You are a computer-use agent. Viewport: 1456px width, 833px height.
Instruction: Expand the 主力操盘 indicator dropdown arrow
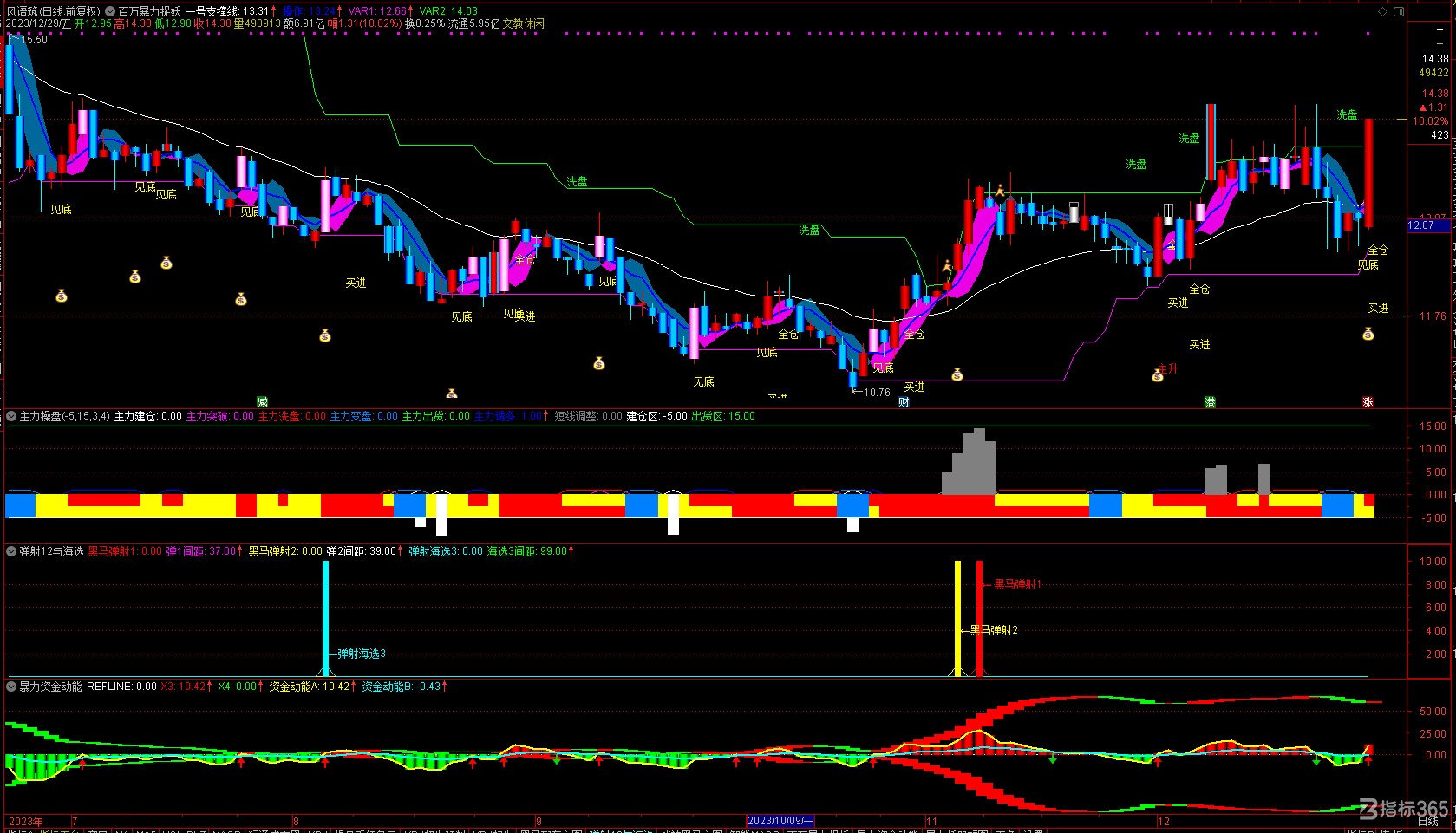pos(11,416)
